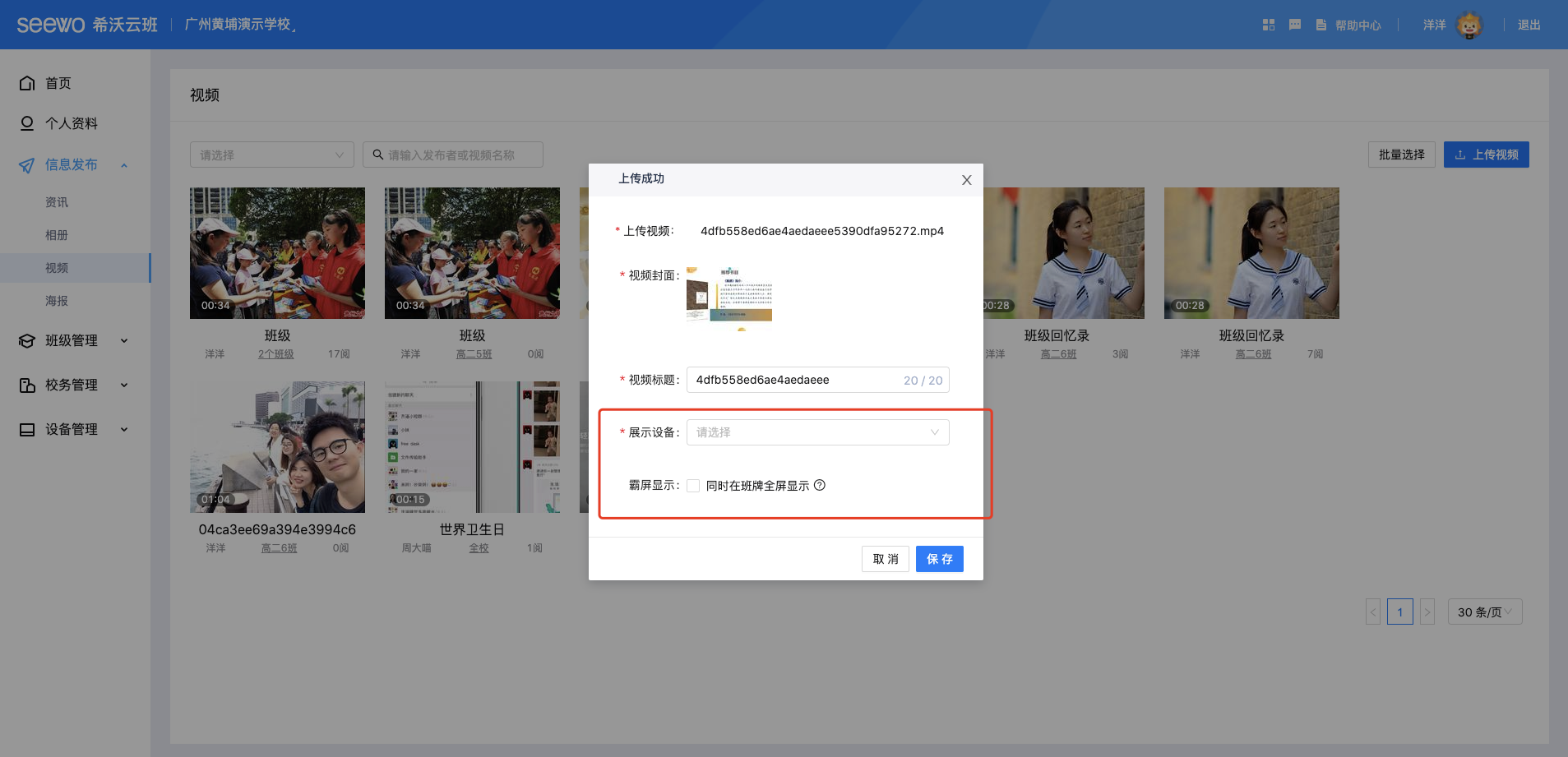Open the 30 条/页 page size dropdown
1568x757 pixels.
pos(1484,612)
